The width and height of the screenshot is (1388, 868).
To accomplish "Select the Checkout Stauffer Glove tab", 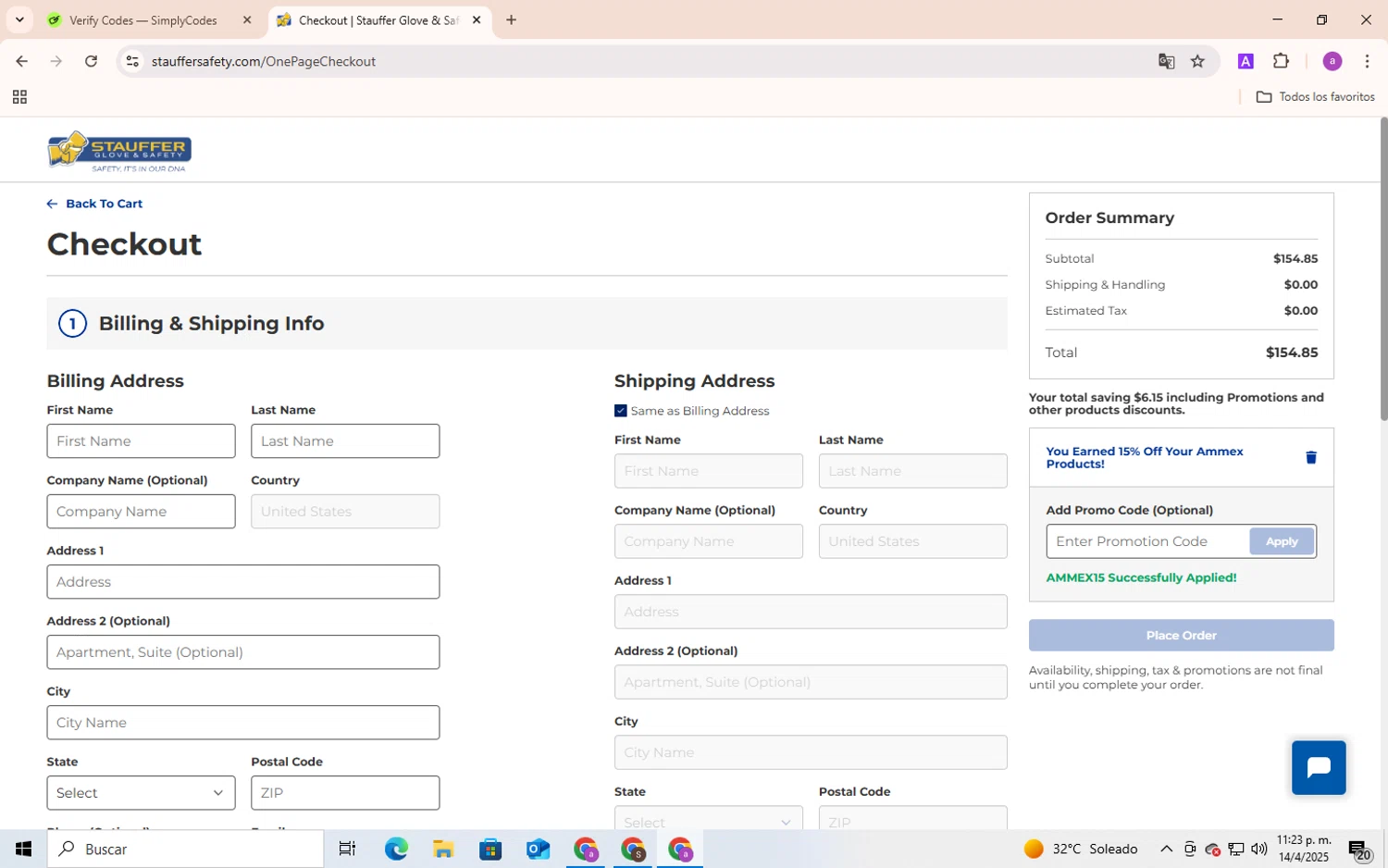I will click(x=379, y=19).
